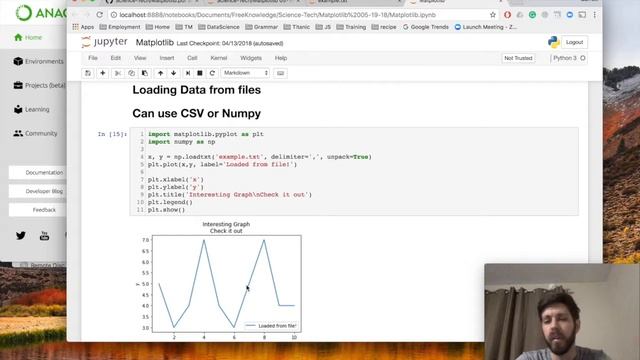640x360 pixels.
Task: Click the YouTube icon in Anaconda Navigator
Action: tap(44, 236)
